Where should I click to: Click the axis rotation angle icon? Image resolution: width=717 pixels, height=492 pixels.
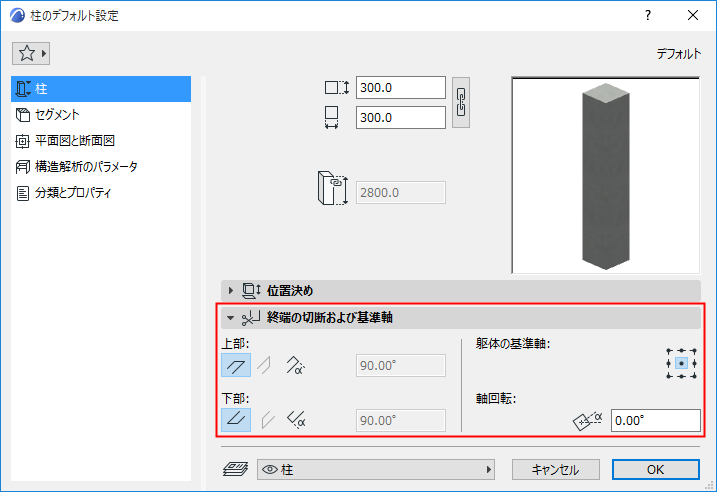pyautogui.click(x=588, y=420)
